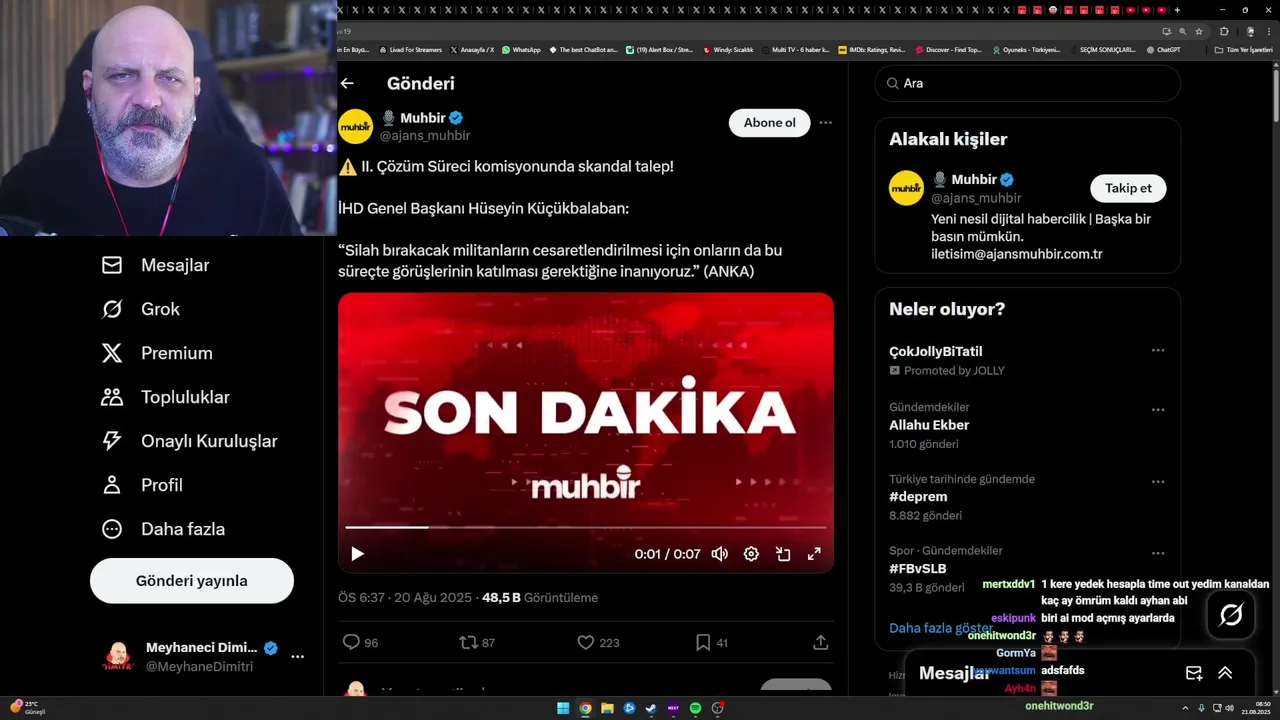This screenshot has height=720, width=1280.
Task: Focus the Ara search field
Action: point(1028,83)
